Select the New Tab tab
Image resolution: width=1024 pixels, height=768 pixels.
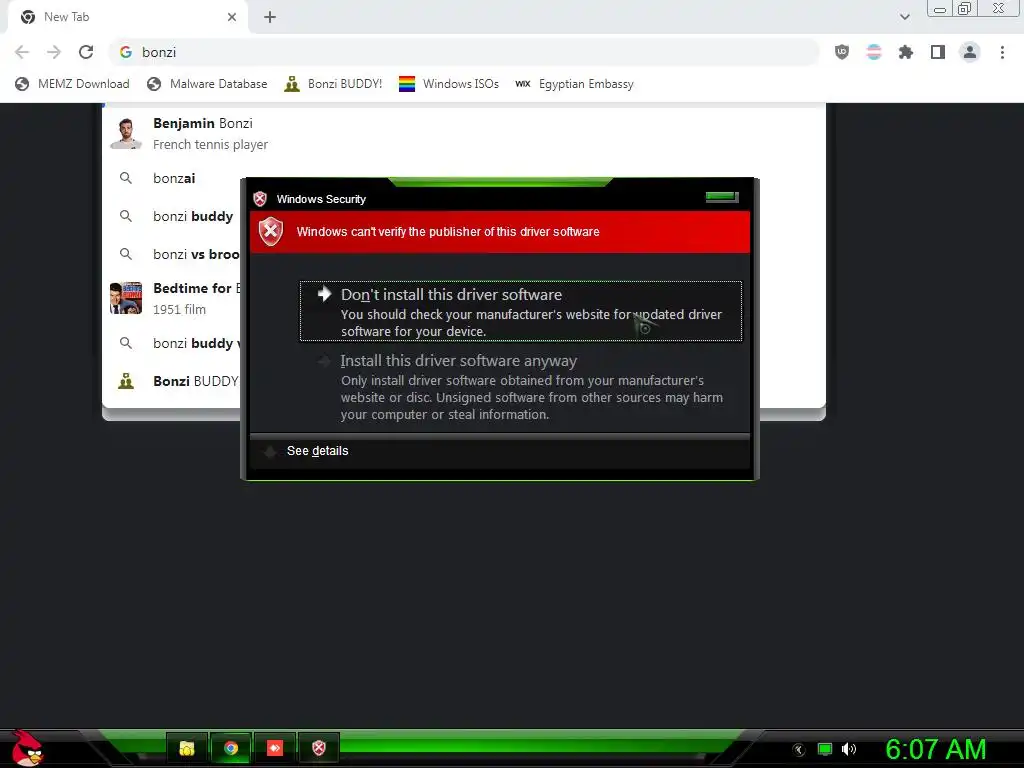point(127,17)
